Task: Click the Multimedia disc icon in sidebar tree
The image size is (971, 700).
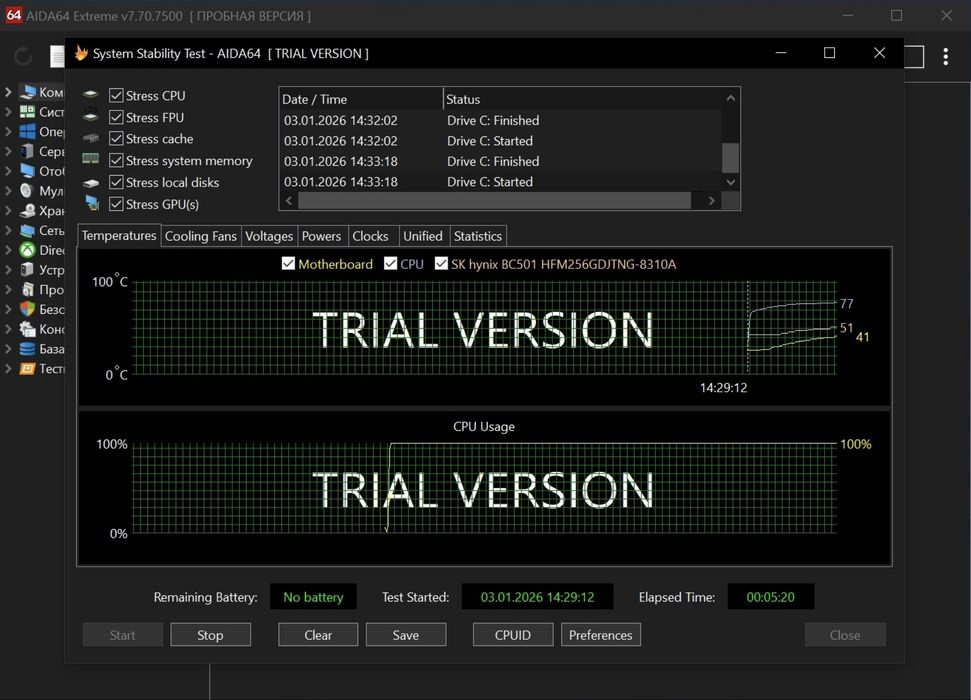Action: [27, 191]
